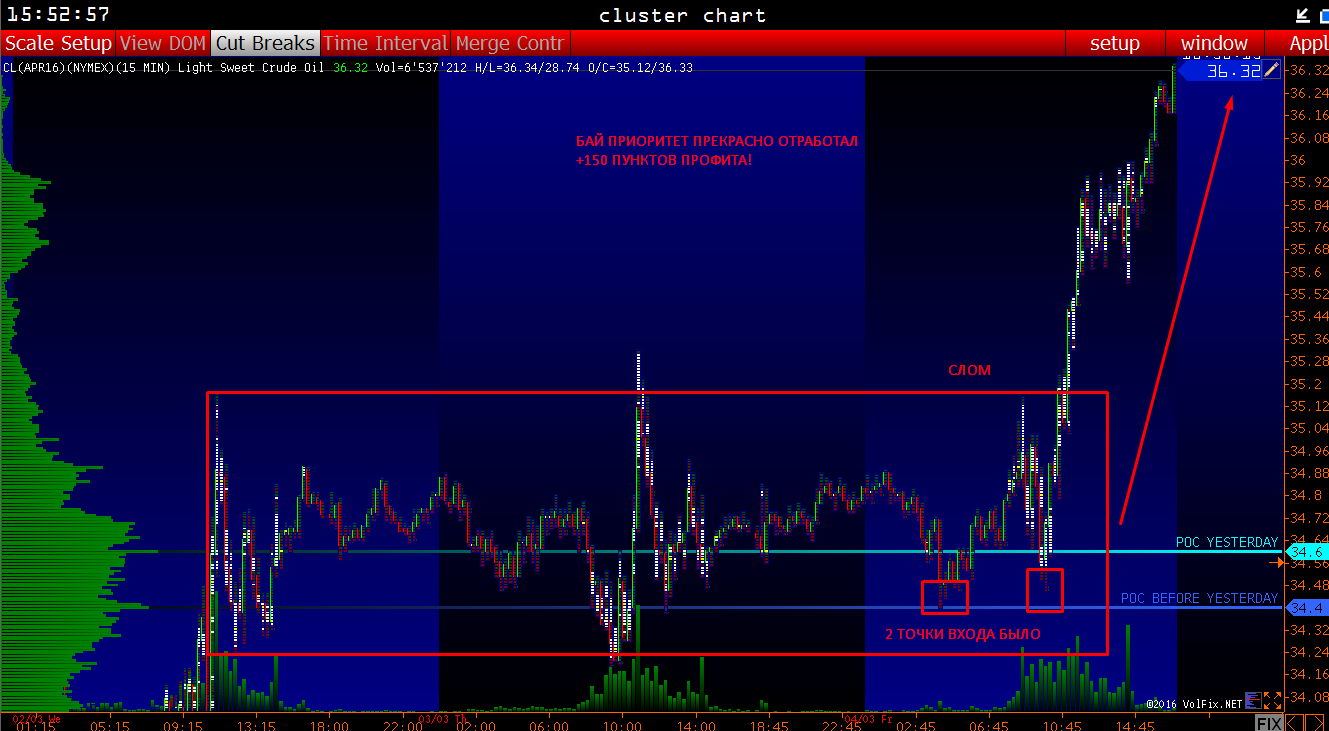Open the volume profile icon near VolFix.NET

tap(1253, 702)
